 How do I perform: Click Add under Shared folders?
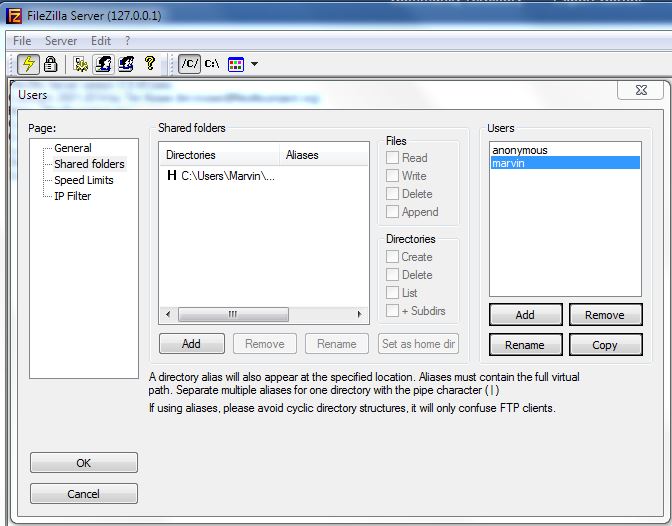click(x=192, y=344)
